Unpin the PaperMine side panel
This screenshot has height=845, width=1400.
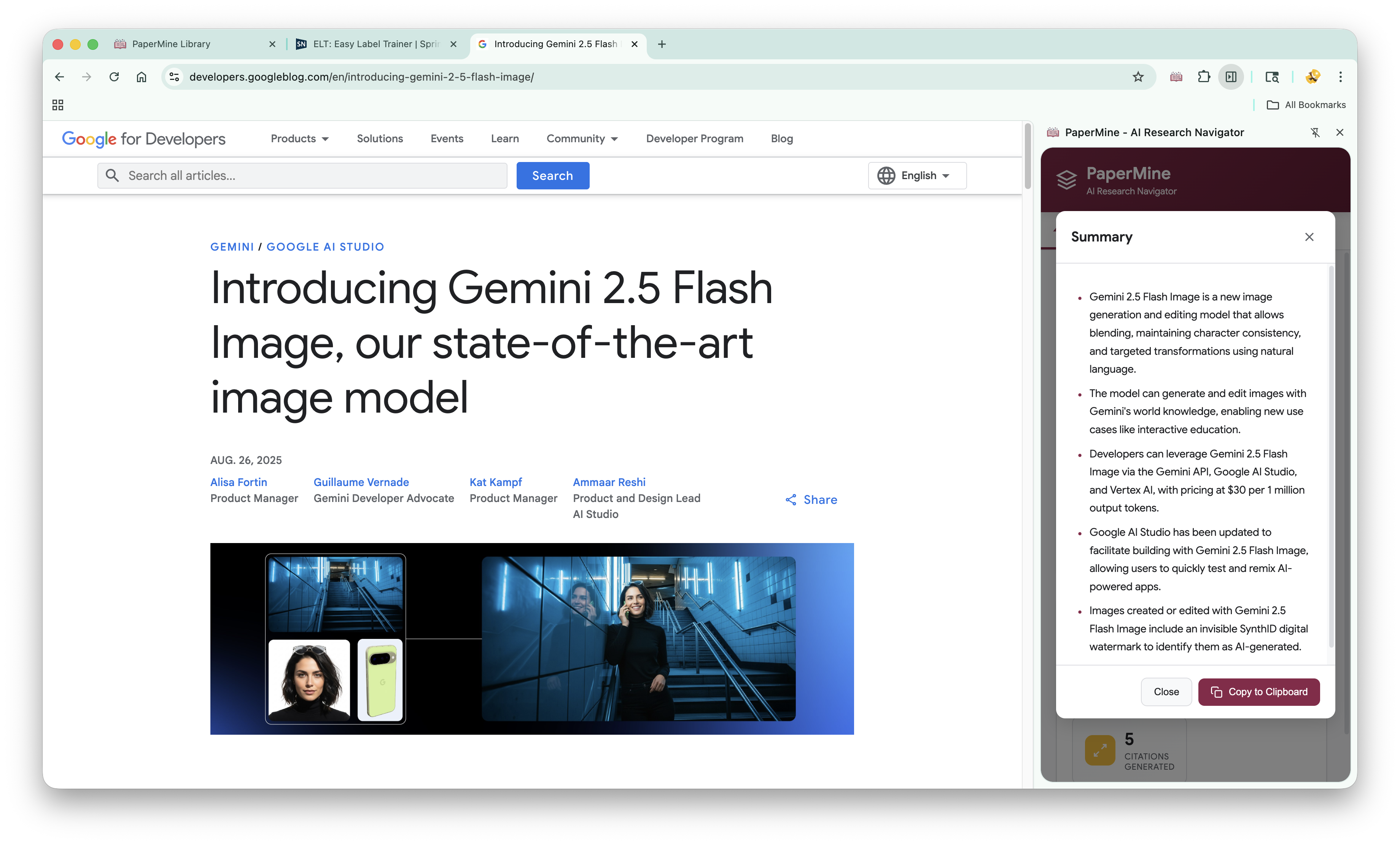pyautogui.click(x=1315, y=132)
